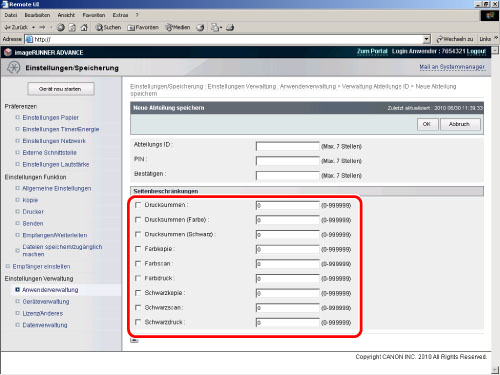Check the Schwarzscan checkbox
Image resolution: width=500 pixels, height=375 pixels.
(x=138, y=307)
